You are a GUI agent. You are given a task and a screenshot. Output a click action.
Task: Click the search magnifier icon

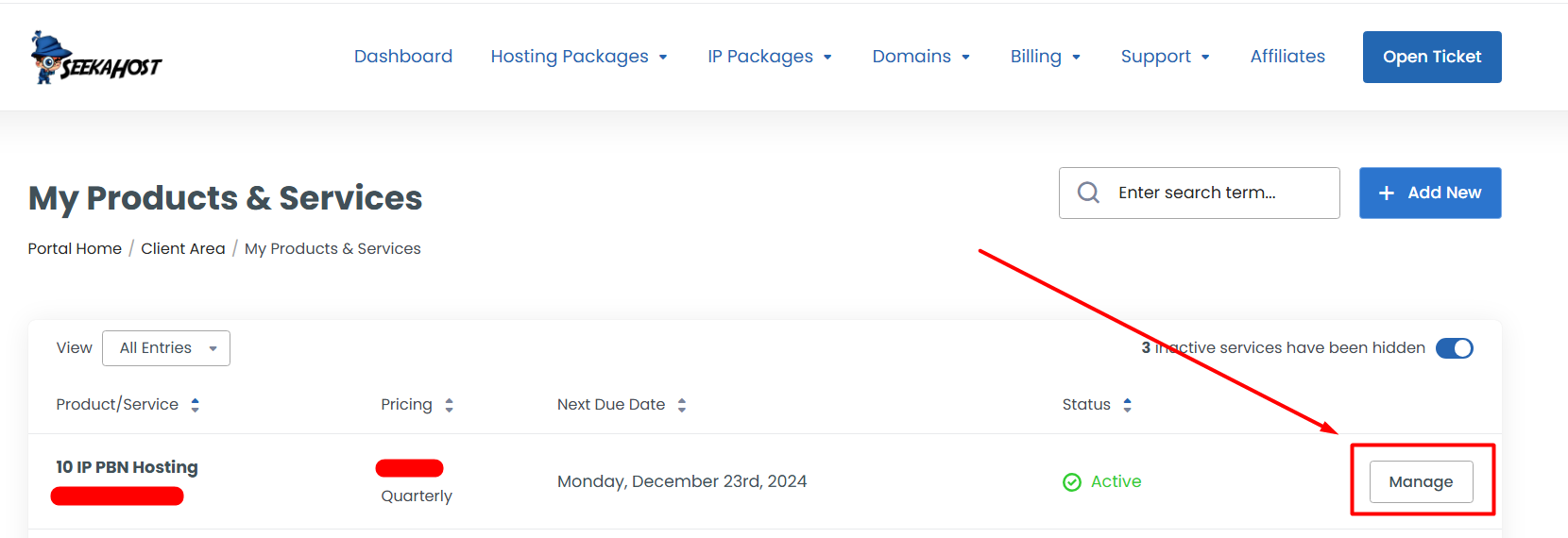coord(1088,193)
